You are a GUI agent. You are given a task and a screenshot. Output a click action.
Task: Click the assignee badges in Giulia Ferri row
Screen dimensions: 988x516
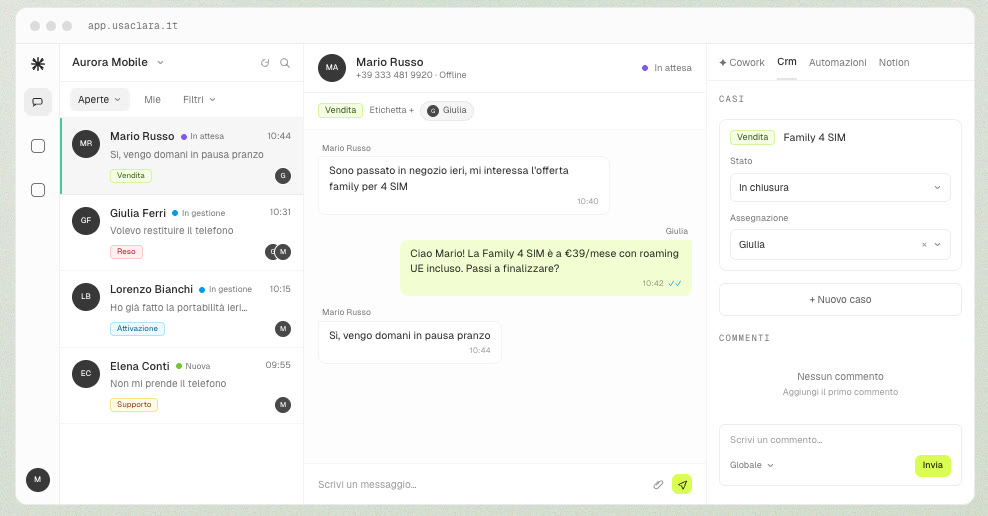(278, 252)
